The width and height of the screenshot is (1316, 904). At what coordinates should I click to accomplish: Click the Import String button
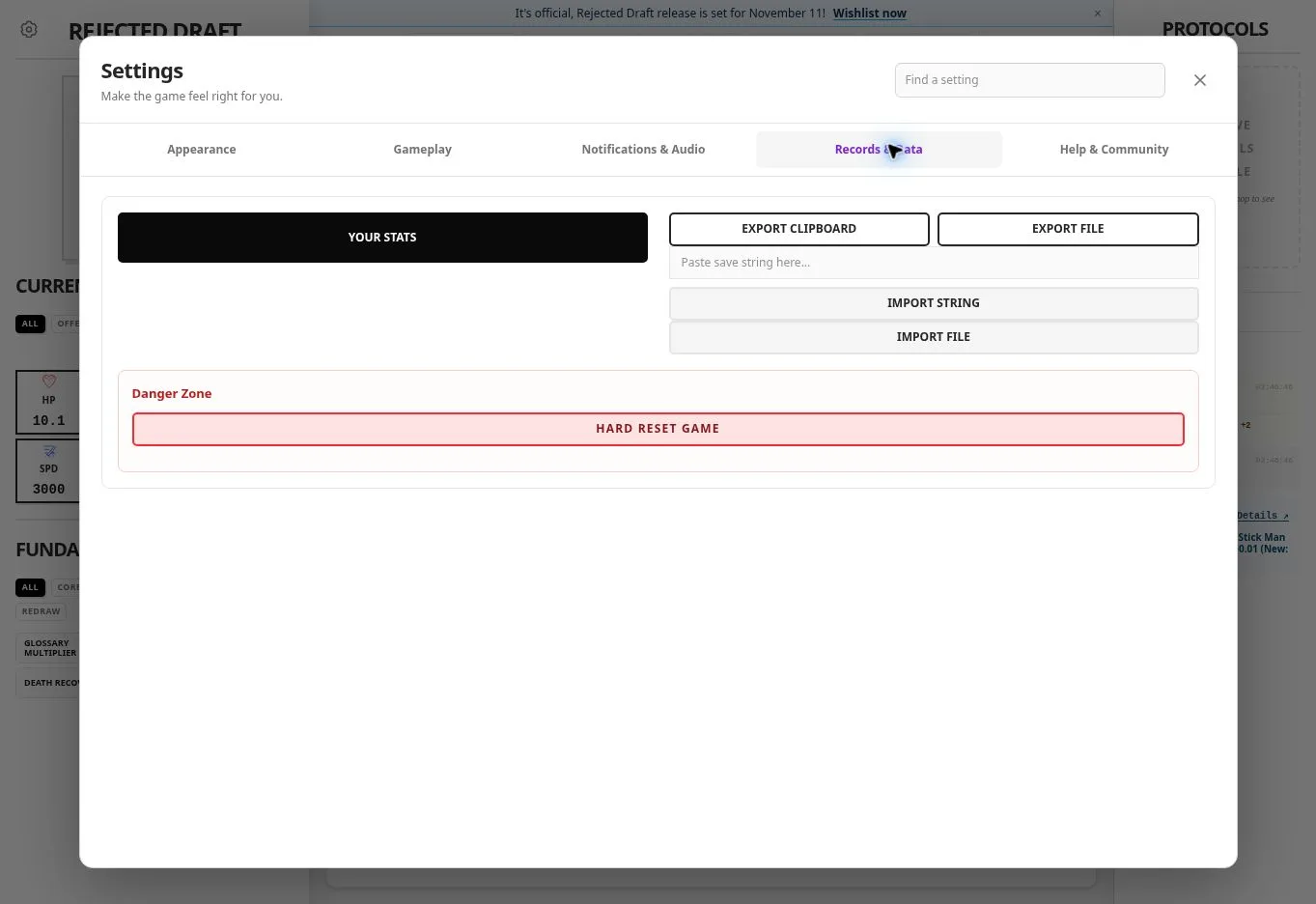(x=934, y=303)
